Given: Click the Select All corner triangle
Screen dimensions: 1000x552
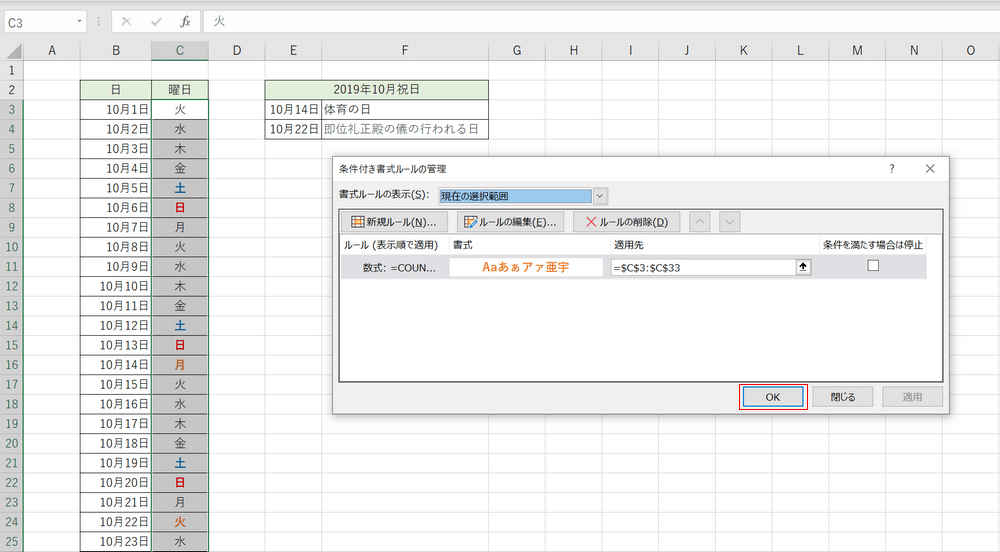Looking at the screenshot, I should [x=11, y=50].
